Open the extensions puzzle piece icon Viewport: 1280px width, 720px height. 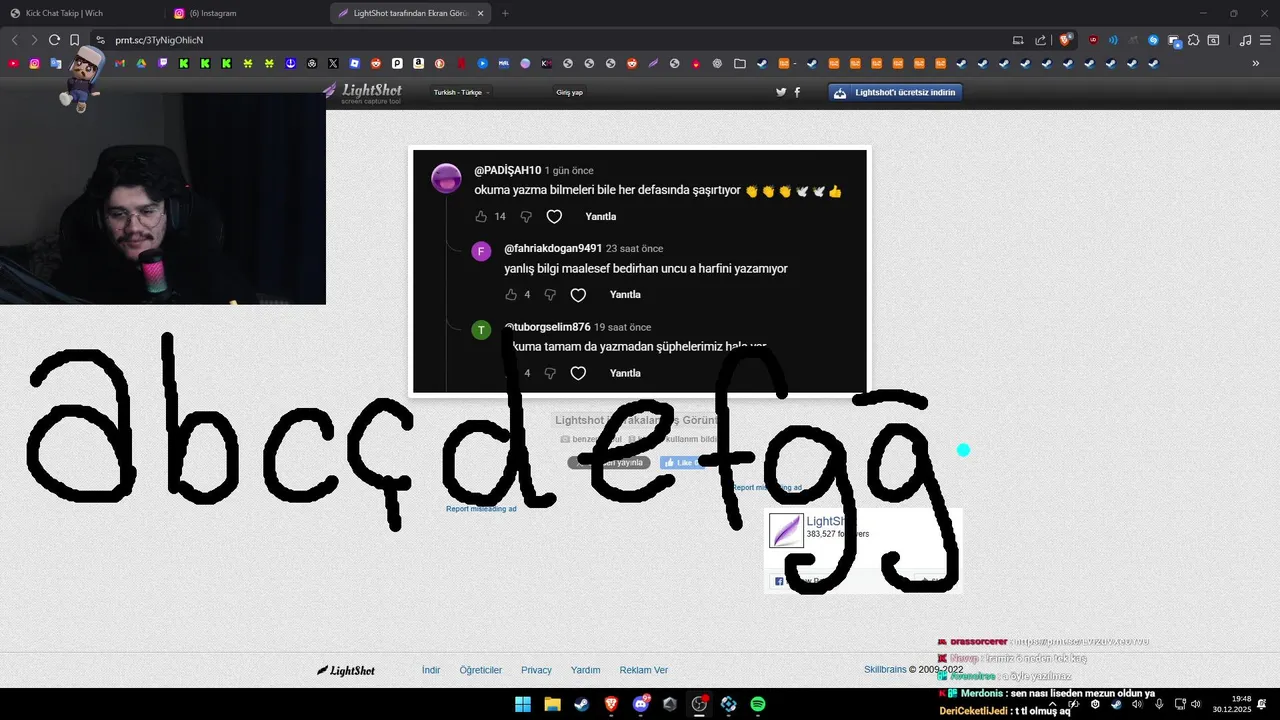click(x=1194, y=40)
